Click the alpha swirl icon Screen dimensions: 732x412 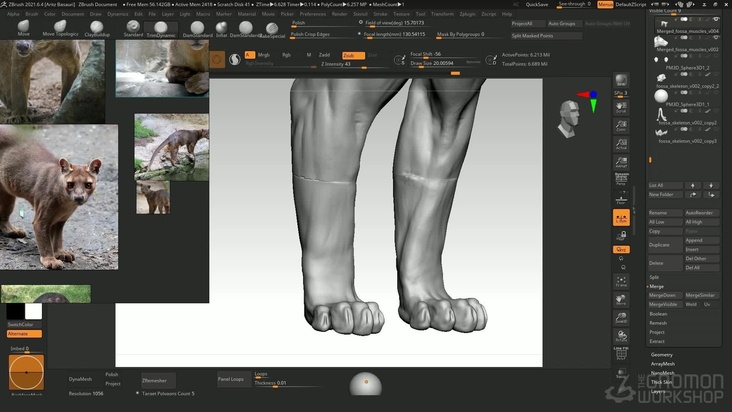point(235,59)
